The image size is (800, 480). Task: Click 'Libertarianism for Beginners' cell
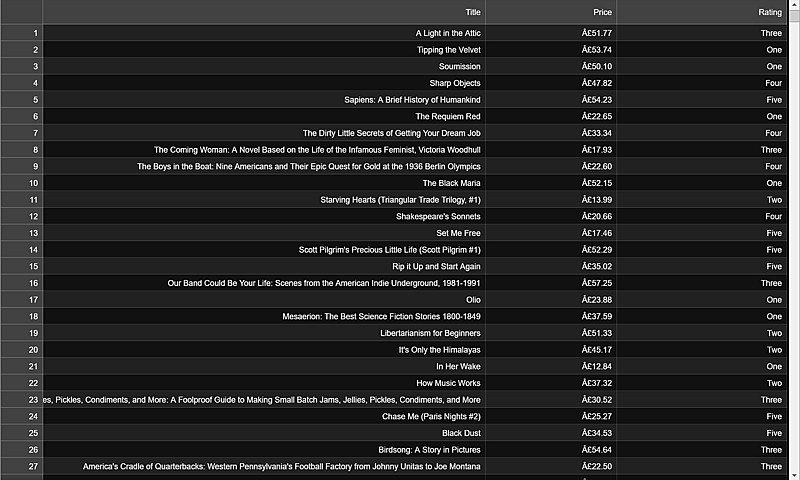pyautogui.click(x=264, y=333)
